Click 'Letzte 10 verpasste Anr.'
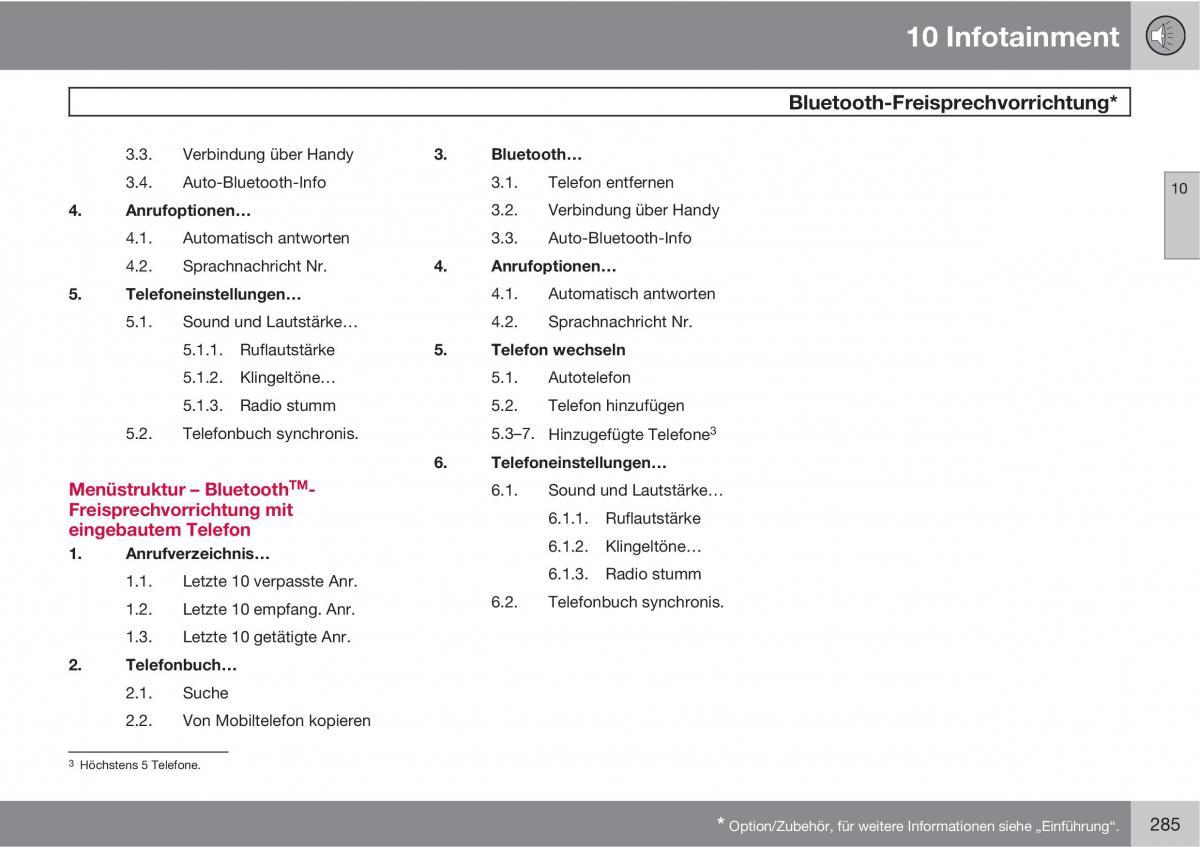Screen dimensions: 1200x847 pyautogui.click(x=269, y=581)
